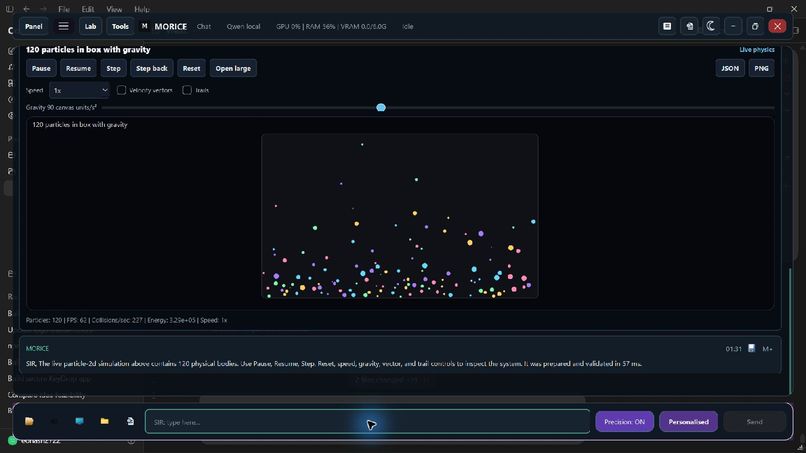Image resolution: width=806 pixels, height=453 pixels.
Task: Export simulation as JSON
Action: [730, 68]
